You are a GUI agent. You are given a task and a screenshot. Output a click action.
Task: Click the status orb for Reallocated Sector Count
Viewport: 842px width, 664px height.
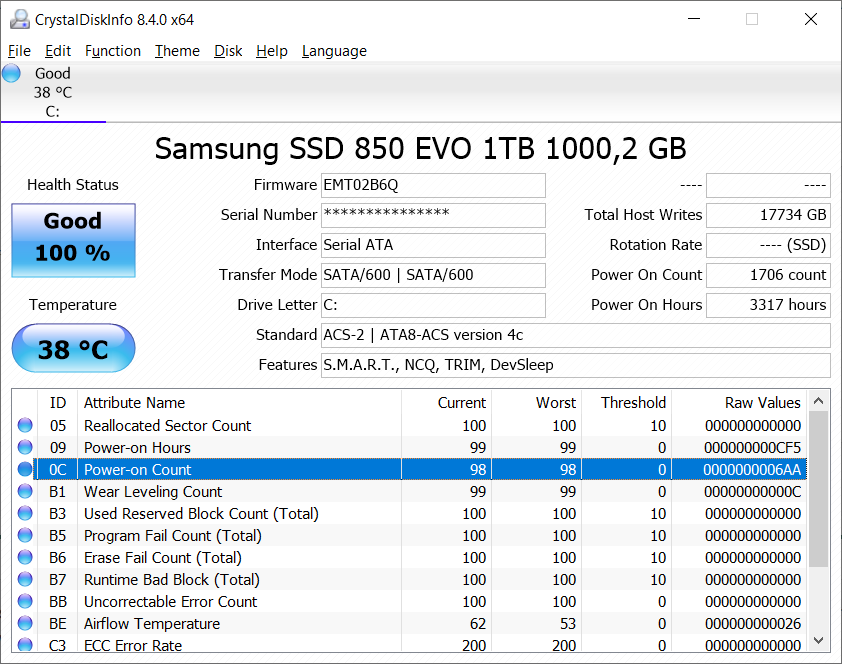click(25, 426)
